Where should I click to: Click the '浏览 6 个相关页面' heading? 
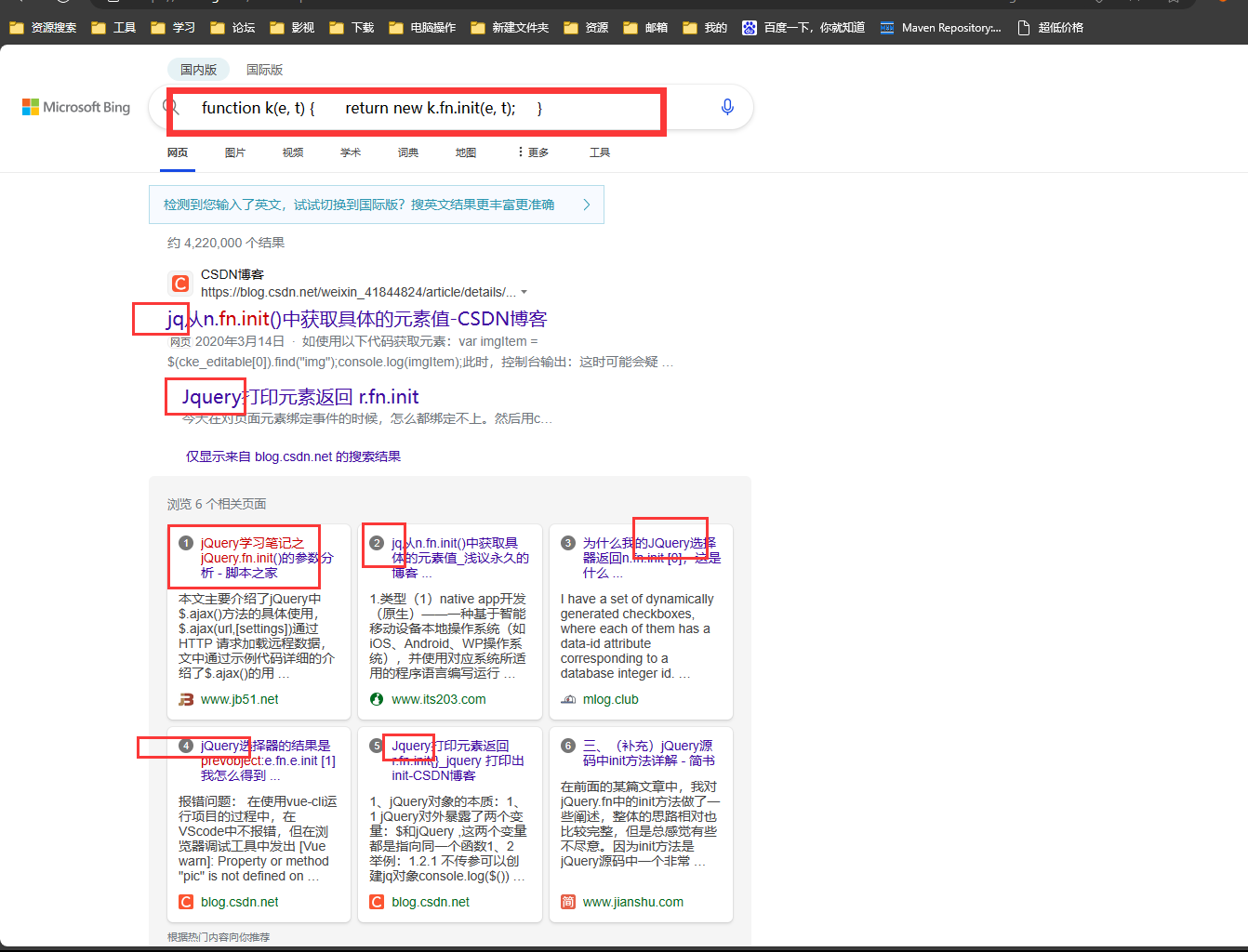point(217,504)
